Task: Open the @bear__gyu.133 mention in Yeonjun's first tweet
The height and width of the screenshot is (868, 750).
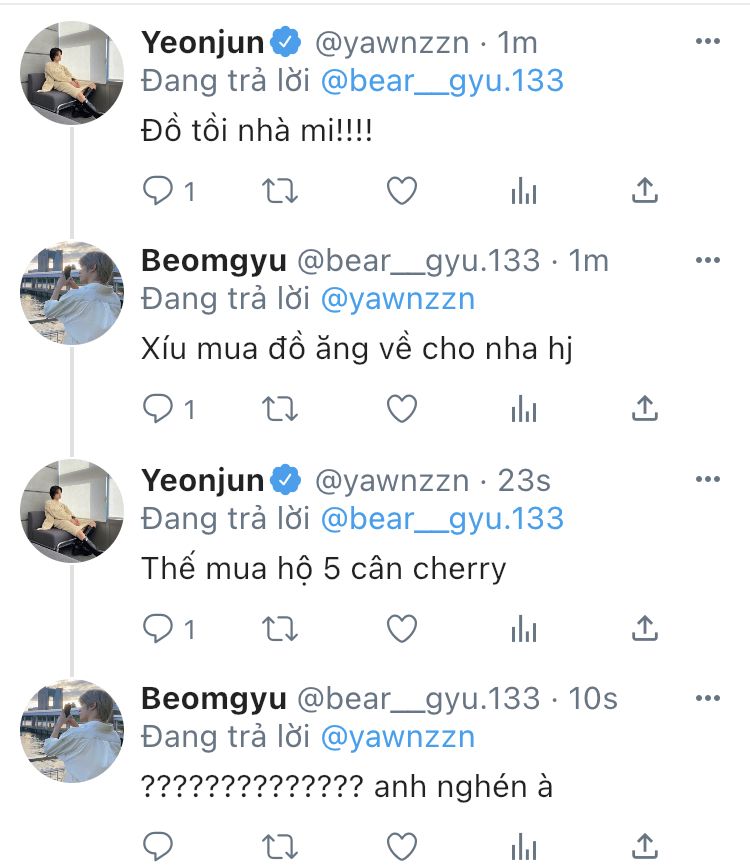Action: click(443, 81)
